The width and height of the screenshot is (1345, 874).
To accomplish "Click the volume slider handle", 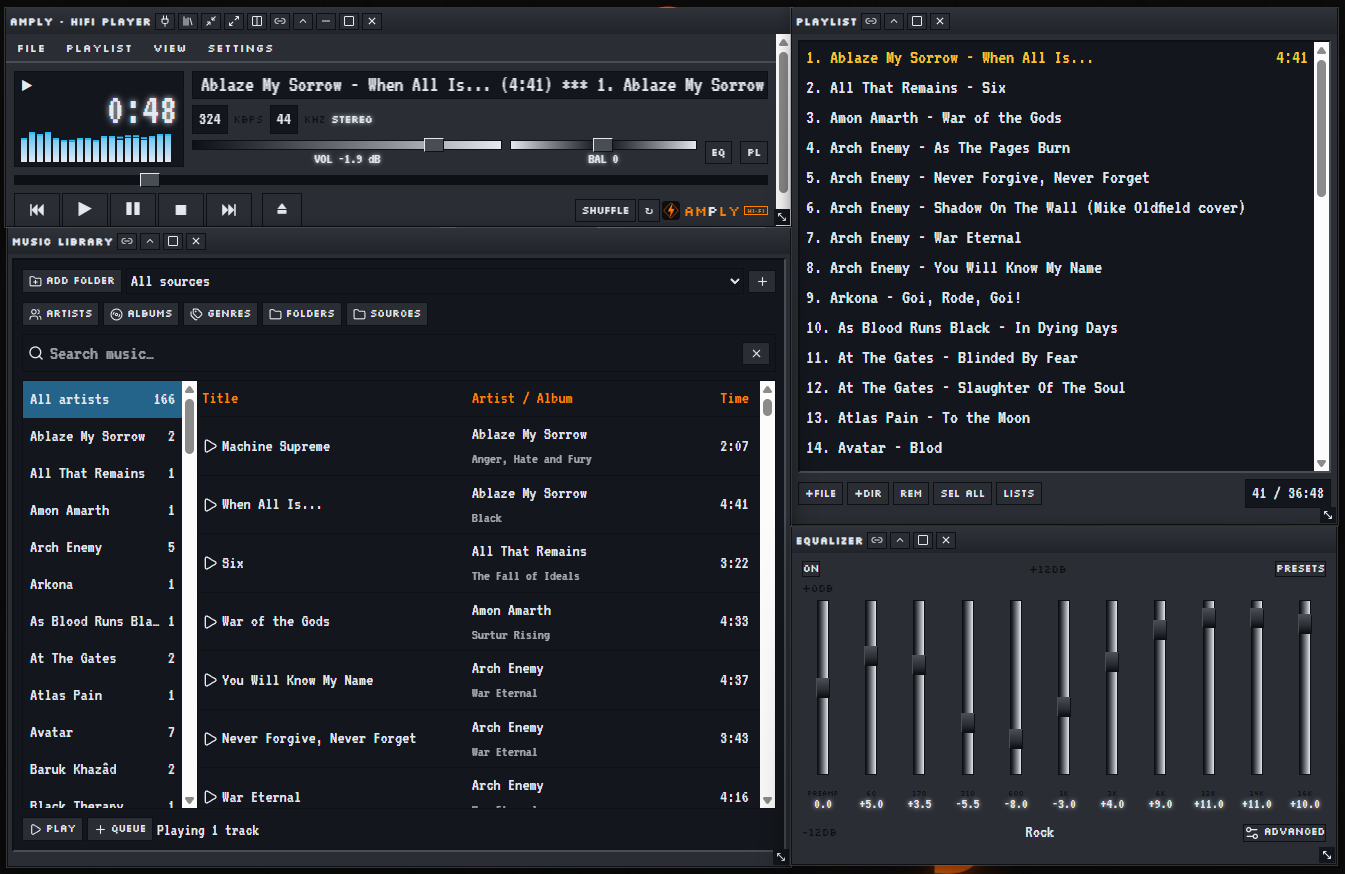I will point(434,145).
